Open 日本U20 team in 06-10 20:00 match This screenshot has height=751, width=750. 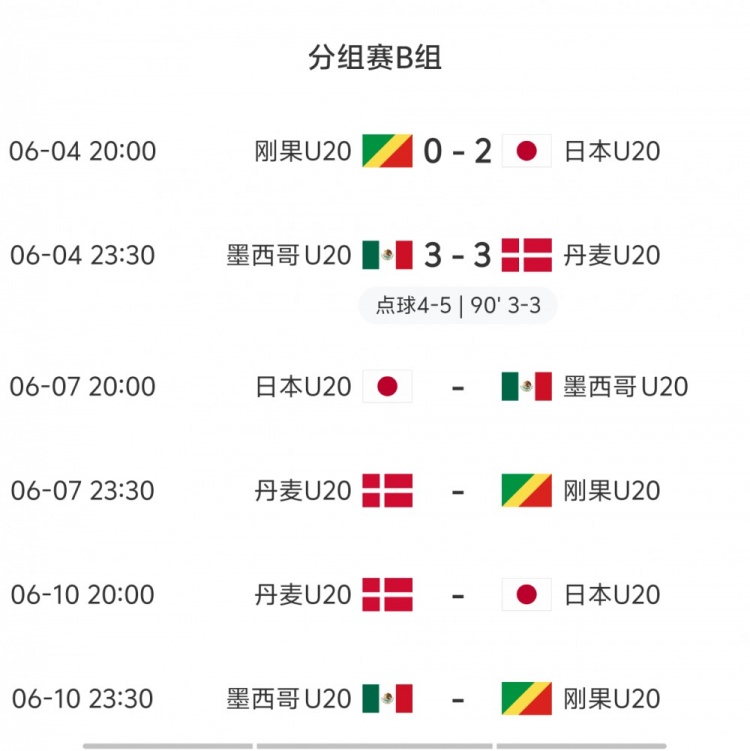612,594
